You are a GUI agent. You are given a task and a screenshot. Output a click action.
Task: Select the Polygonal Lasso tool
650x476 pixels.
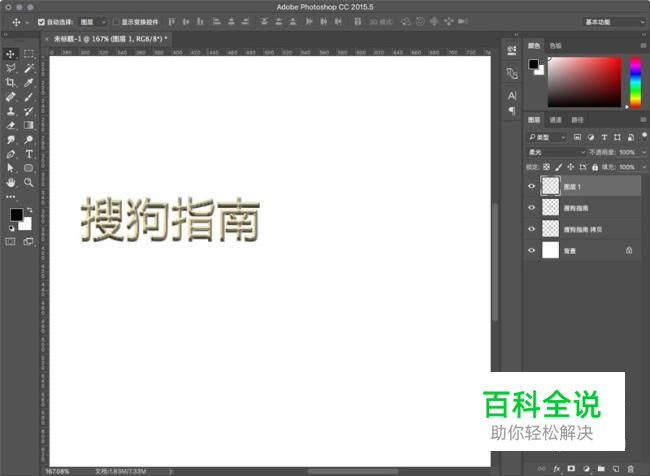coord(11,68)
